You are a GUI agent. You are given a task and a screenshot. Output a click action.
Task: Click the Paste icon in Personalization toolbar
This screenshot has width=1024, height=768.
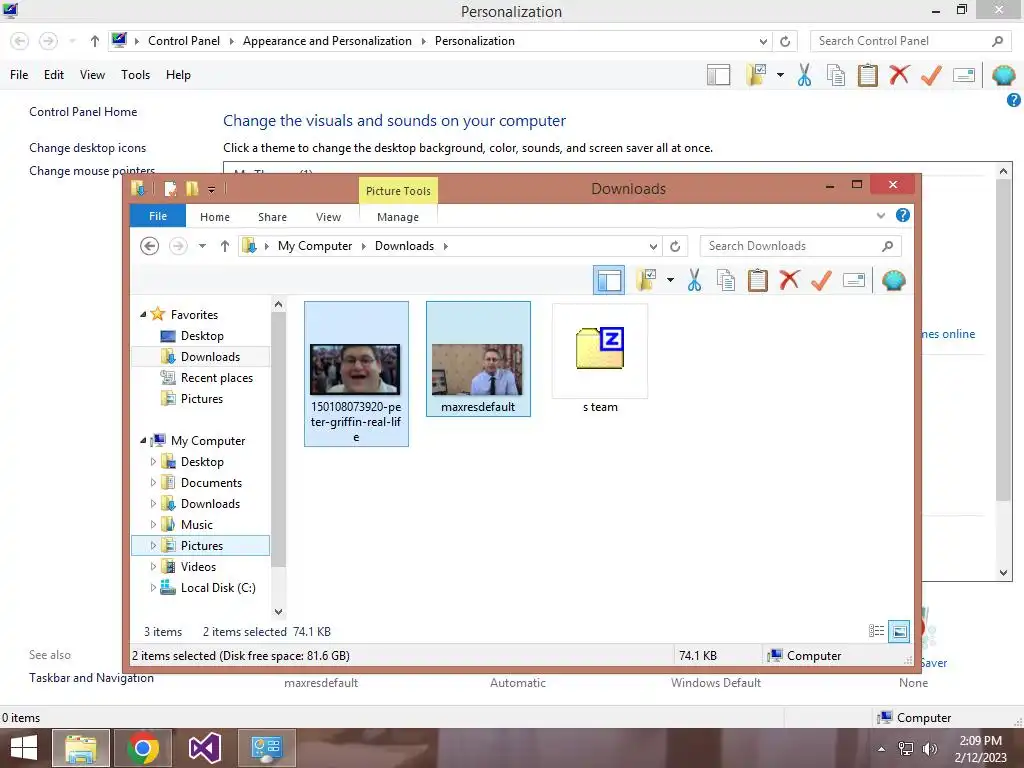point(867,75)
